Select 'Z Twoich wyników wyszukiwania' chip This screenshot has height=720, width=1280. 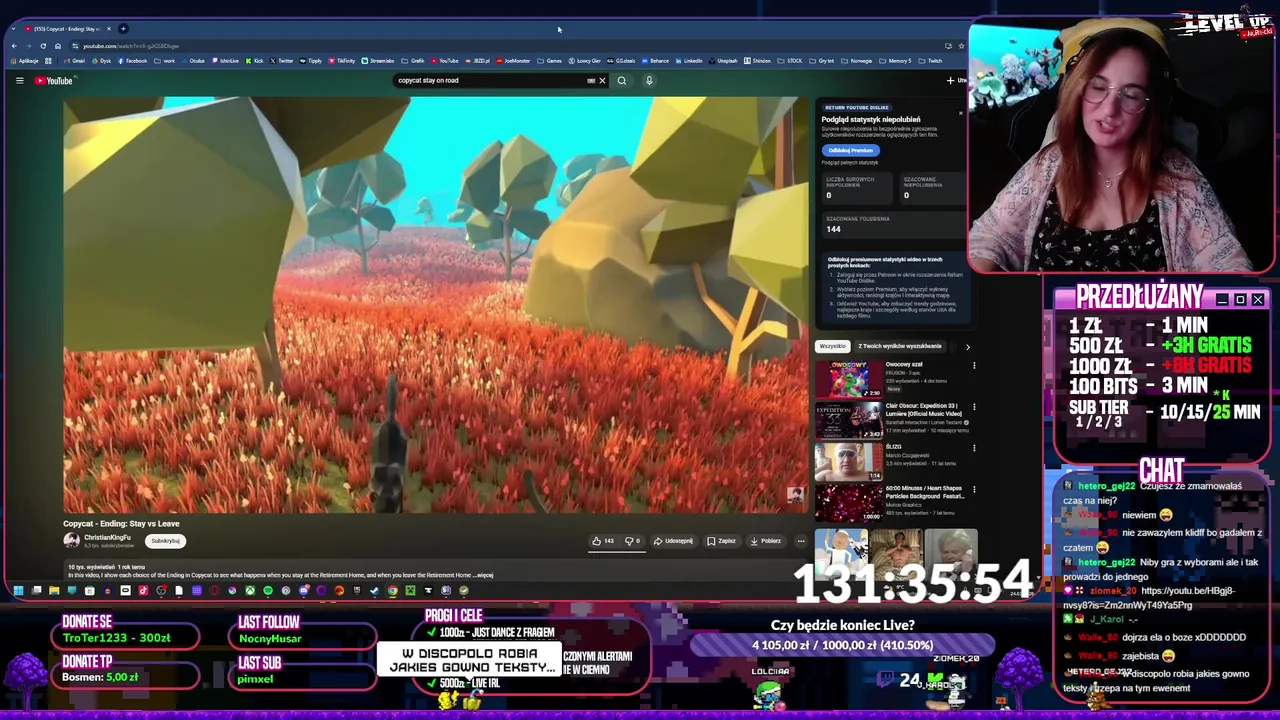(x=899, y=346)
